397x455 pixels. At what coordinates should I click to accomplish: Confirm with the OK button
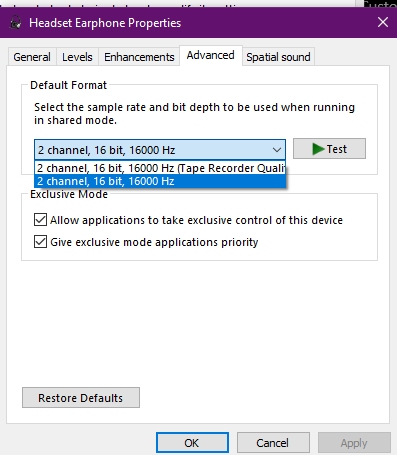pyautogui.click(x=192, y=443)
